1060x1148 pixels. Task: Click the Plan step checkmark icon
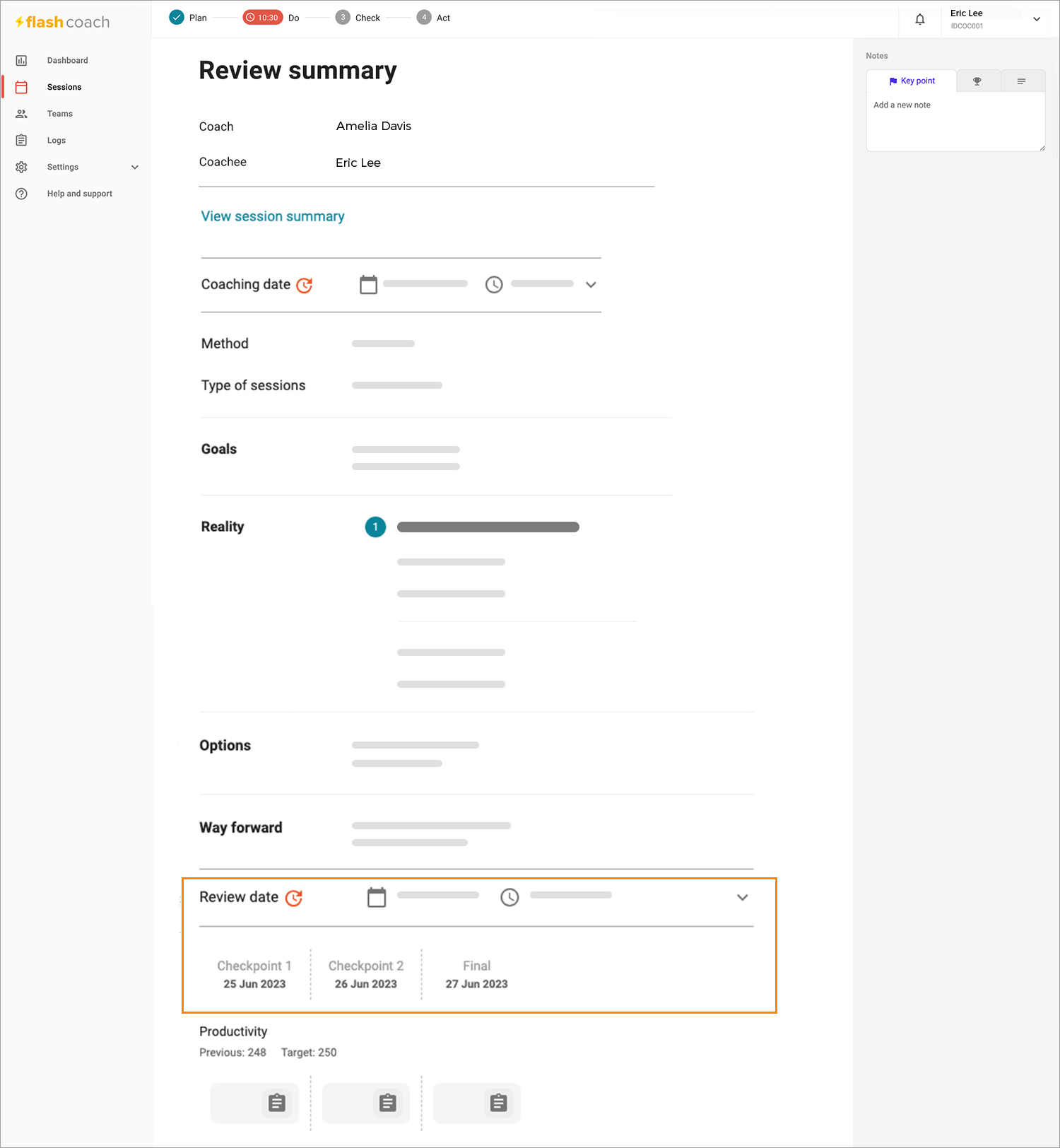point(177,18)
